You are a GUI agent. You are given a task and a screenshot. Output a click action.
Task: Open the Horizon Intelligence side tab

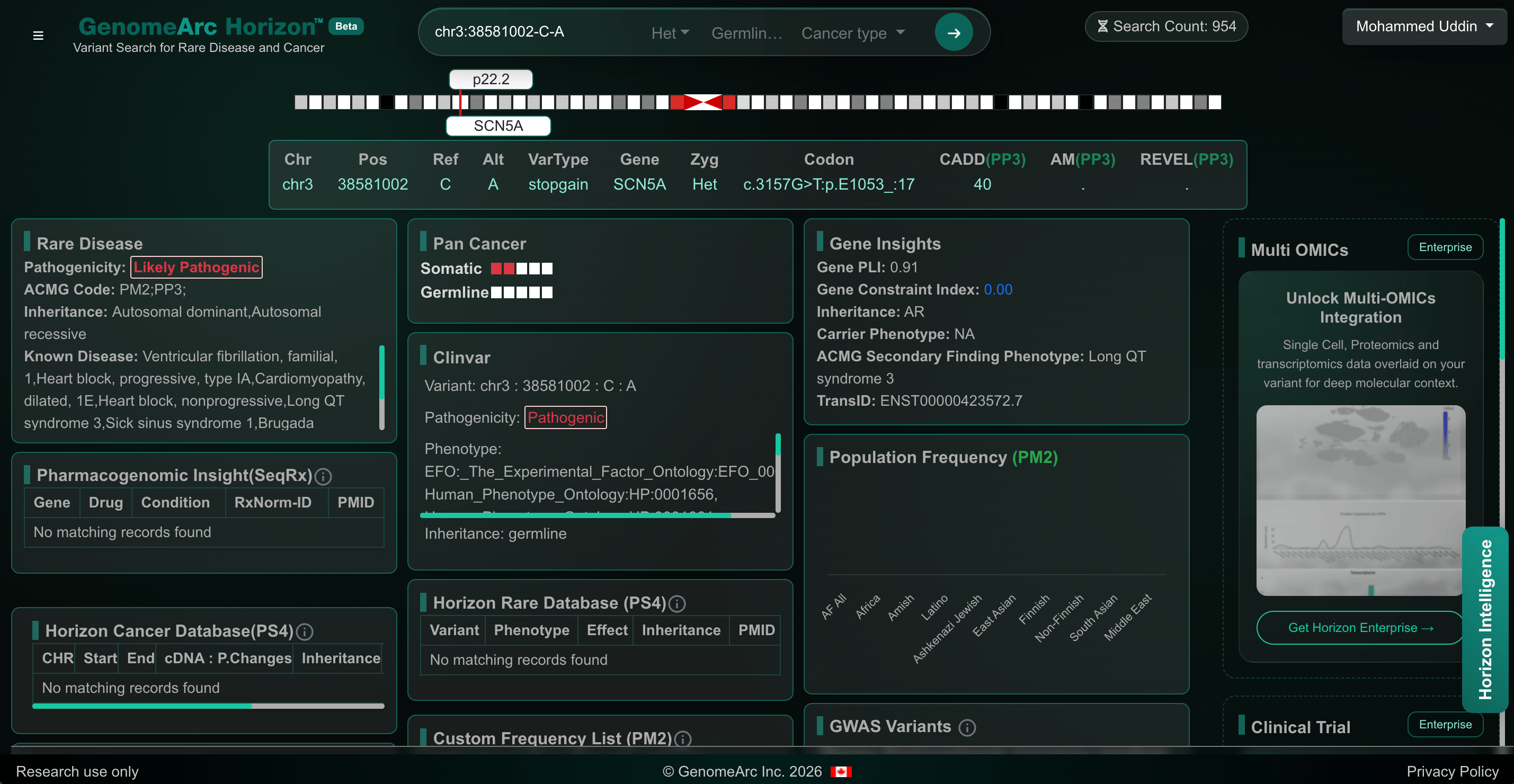click(x=1485, y=619)
